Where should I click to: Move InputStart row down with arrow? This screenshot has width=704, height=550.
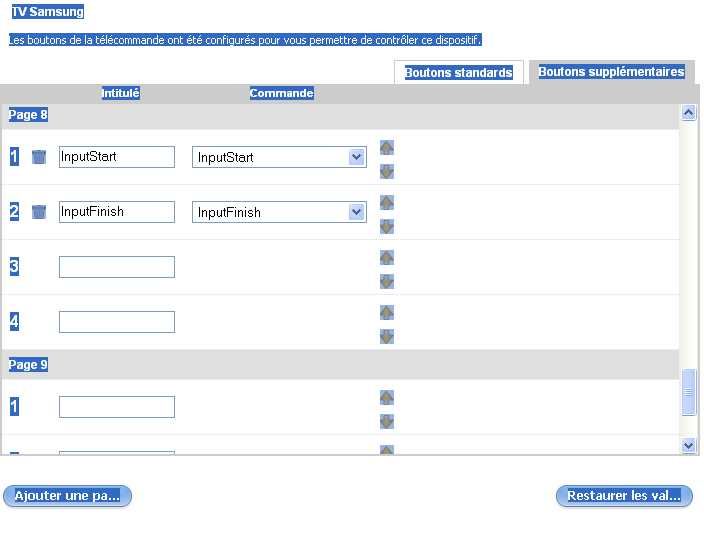click(x=387, y=171)
